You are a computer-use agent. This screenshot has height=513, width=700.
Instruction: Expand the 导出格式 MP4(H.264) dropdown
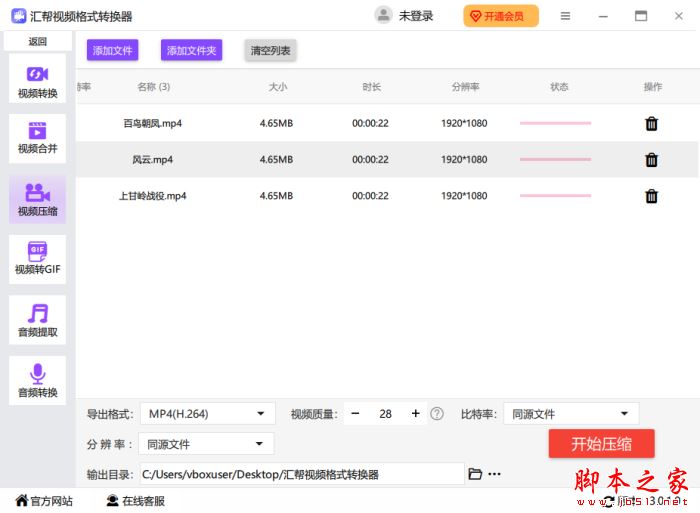coord(208,413)
